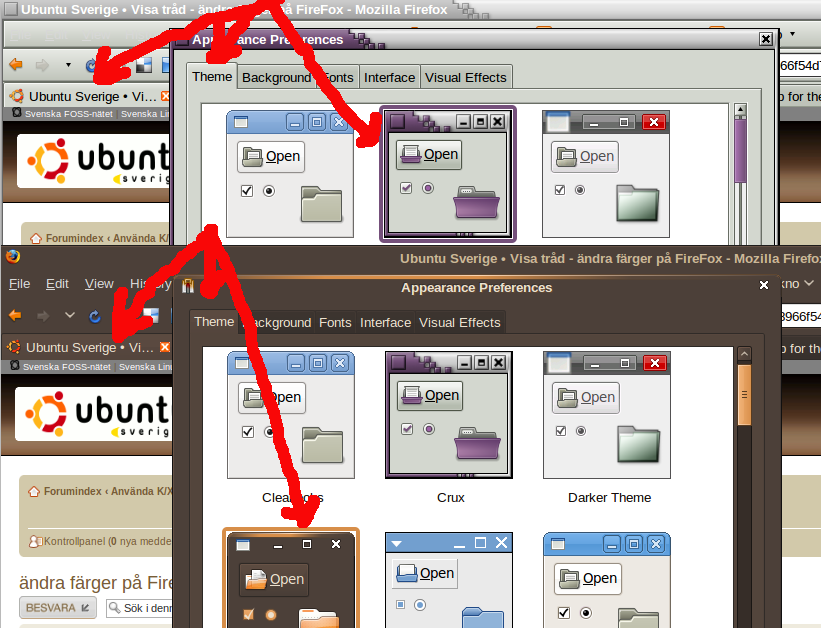821x628 pixels.
Task: Switch to the Background tab in the Crux-styled dialog
Action: point(276,78)
